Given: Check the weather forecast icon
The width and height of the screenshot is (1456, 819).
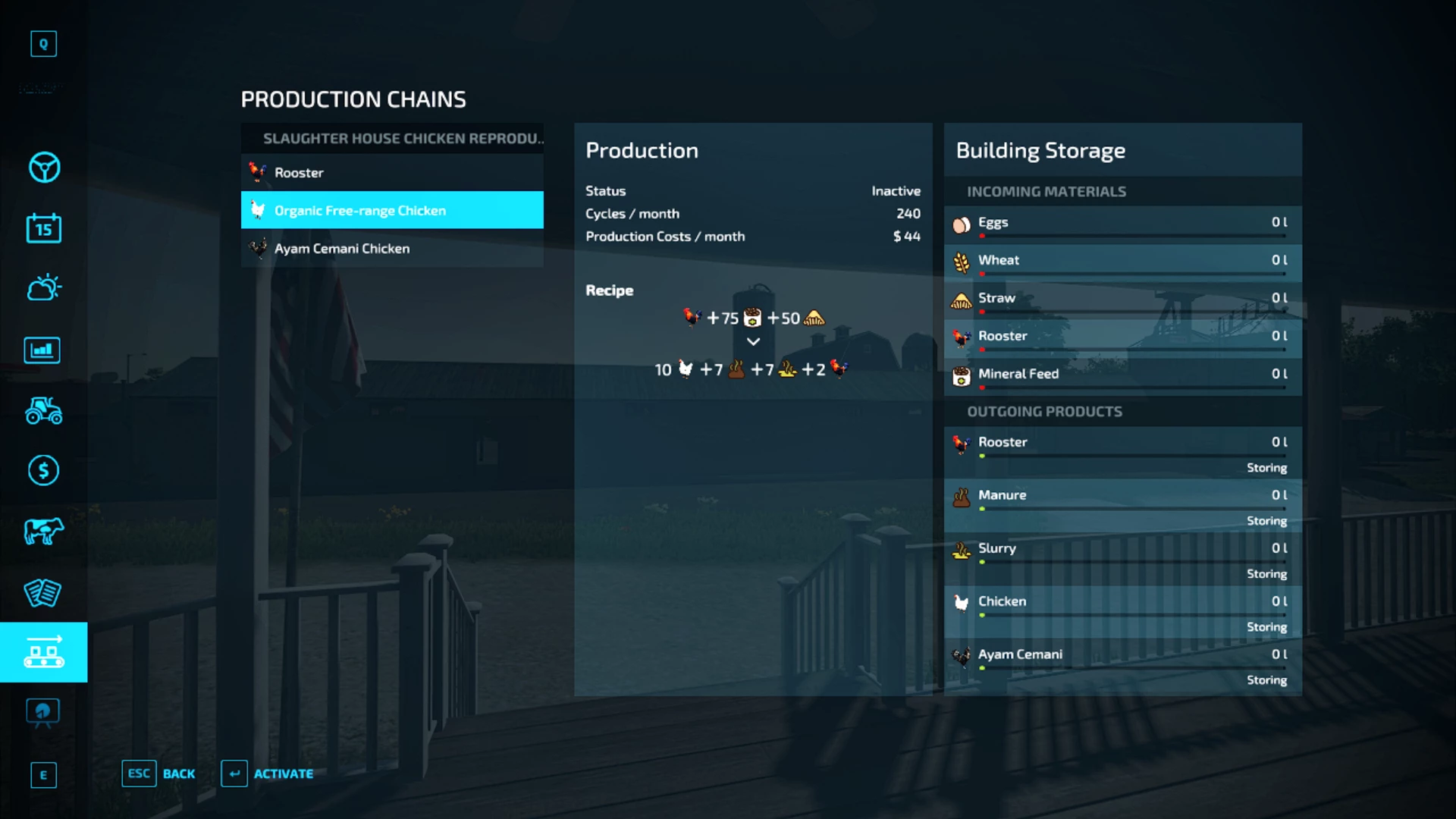Looking at the screenshot, I should click(x=43, y=287).
